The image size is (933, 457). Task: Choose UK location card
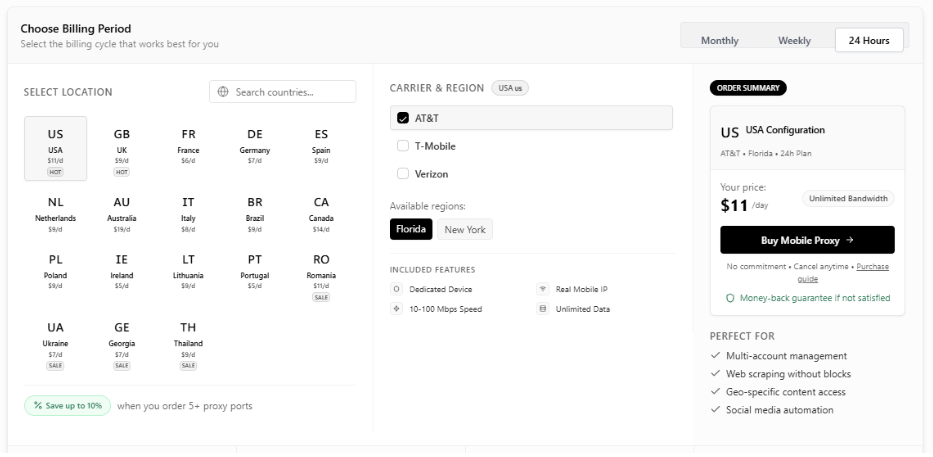coord(121,148)
